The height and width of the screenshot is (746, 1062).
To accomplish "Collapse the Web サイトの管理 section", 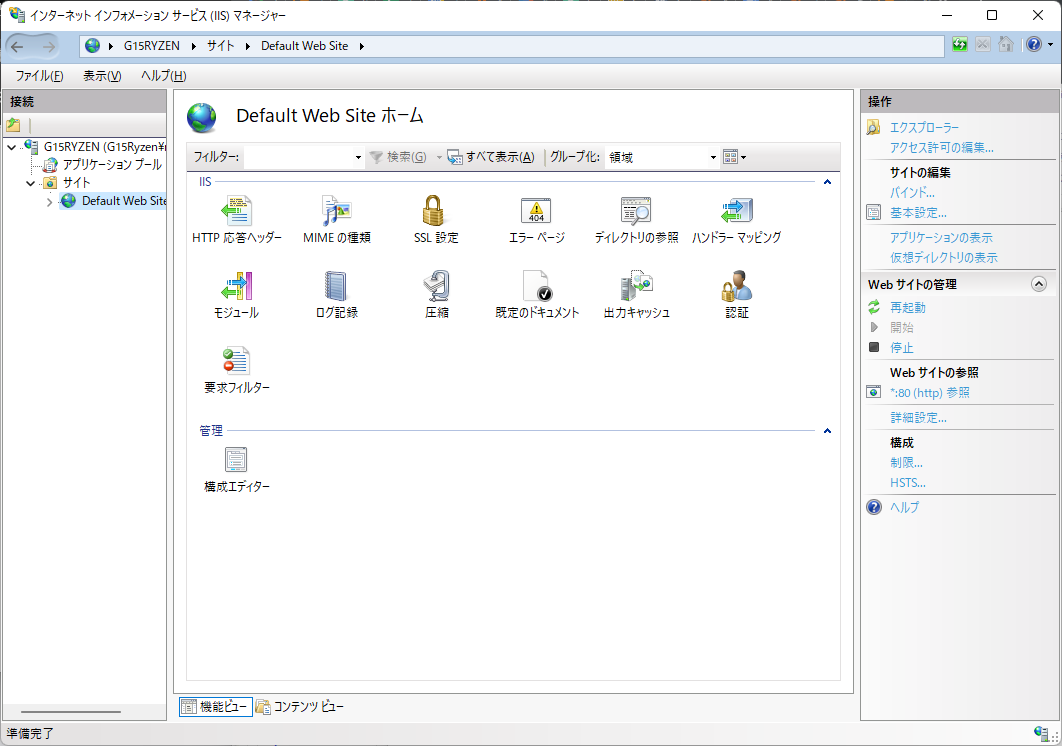I will point(1038,284).
